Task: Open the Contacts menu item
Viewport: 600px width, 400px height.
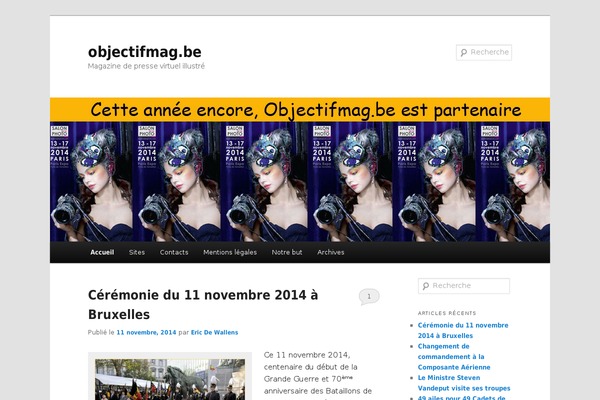Action: point(174,252)
